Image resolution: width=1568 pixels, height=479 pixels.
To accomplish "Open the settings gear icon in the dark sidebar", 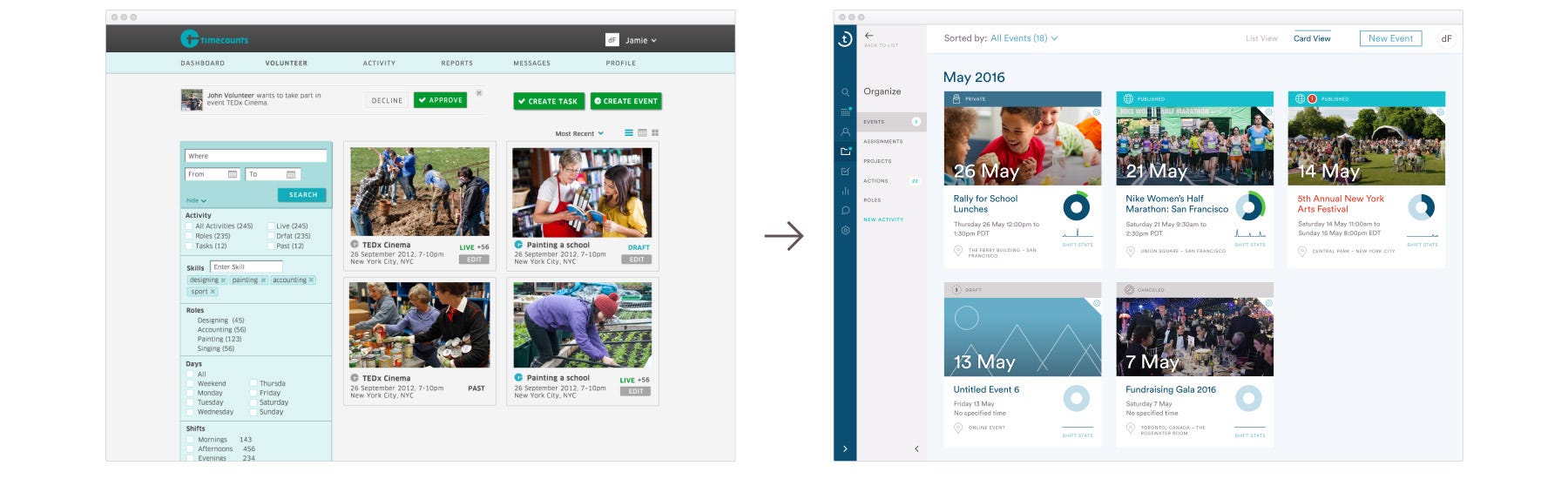I will pyautogui.click(x=845, y=231).
